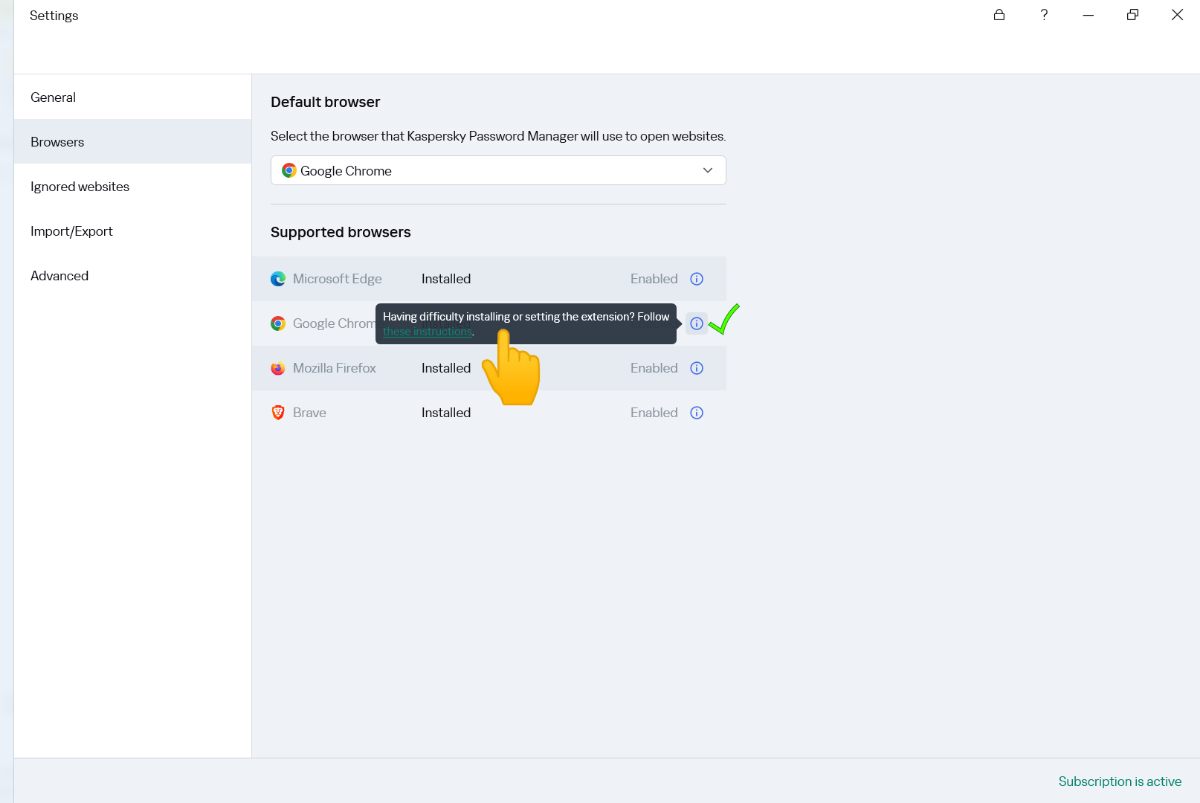Click the Mozilla Firefox name label
The width and height of the screenshot is (1200, 803).
(x=335, y=368)
